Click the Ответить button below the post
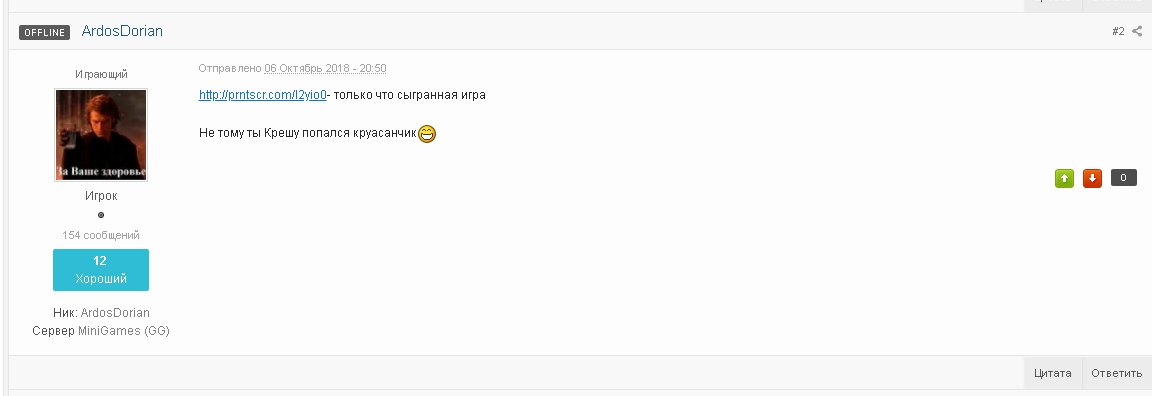 click(x=1116, y=373)
